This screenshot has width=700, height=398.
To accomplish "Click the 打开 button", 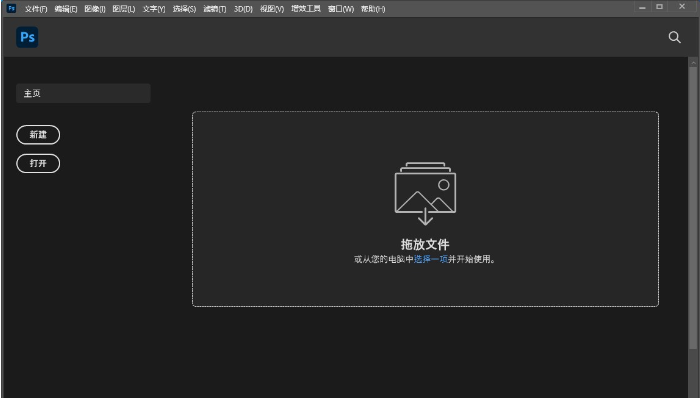I will pos(38,163).
